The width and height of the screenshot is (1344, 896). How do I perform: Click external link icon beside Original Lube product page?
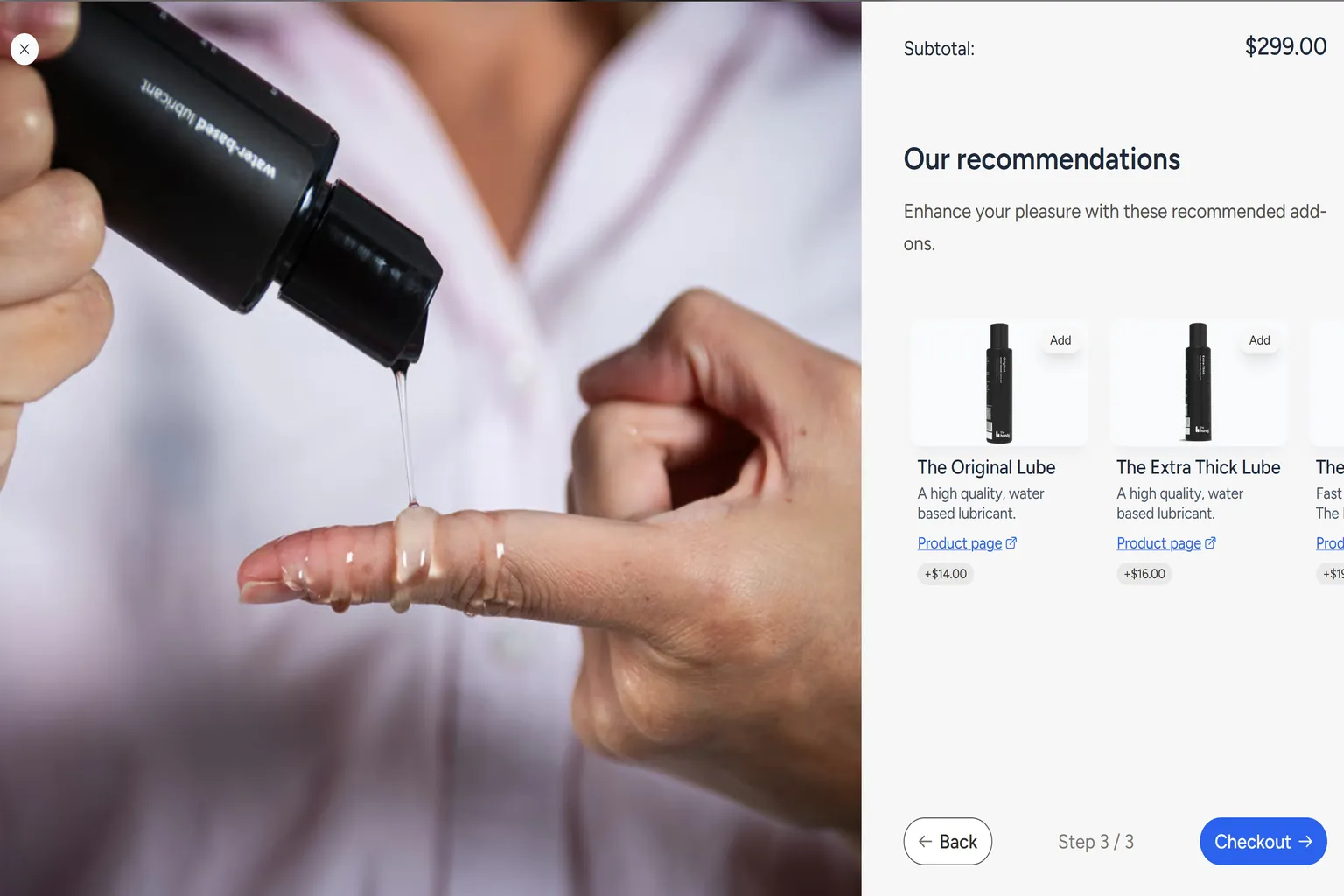[1011, 543]
